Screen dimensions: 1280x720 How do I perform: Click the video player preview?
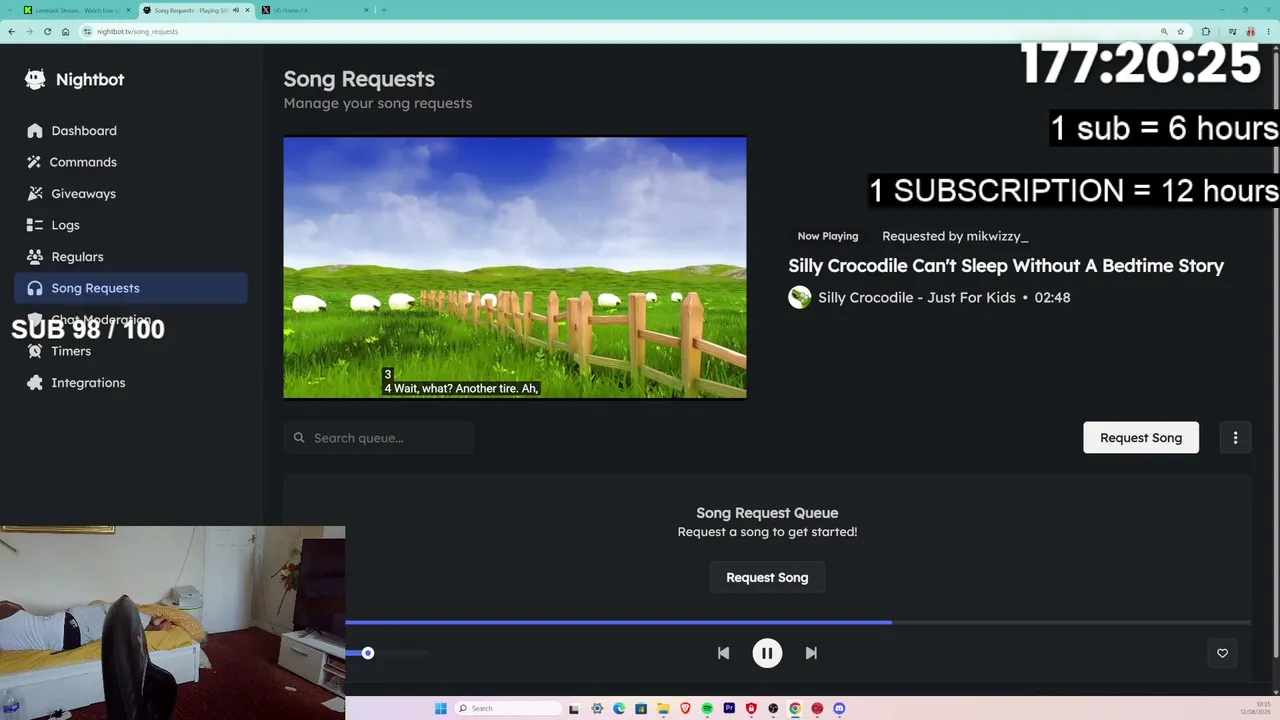tap(515, 267)
